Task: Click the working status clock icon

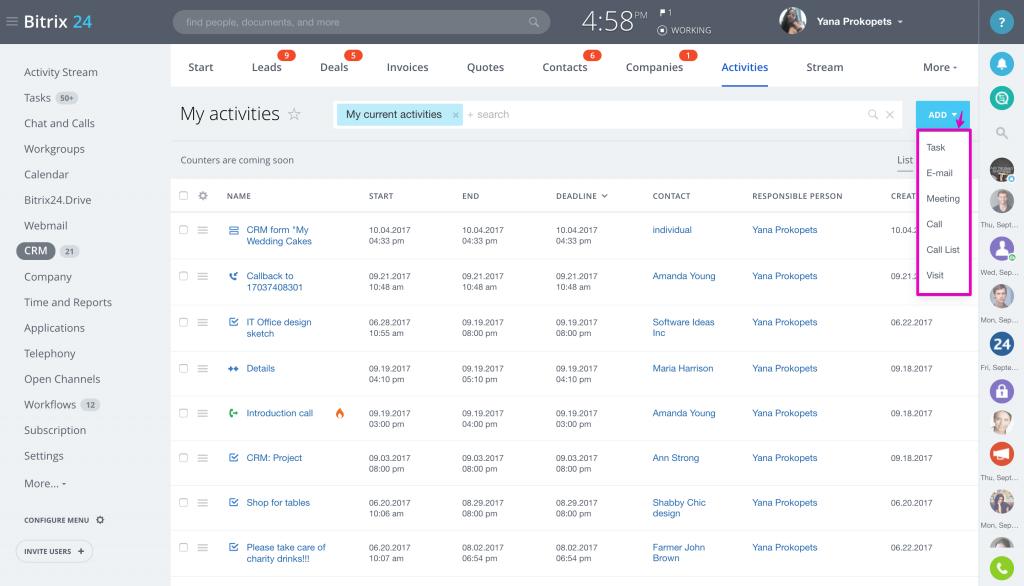Action: (x=662, y=30)
